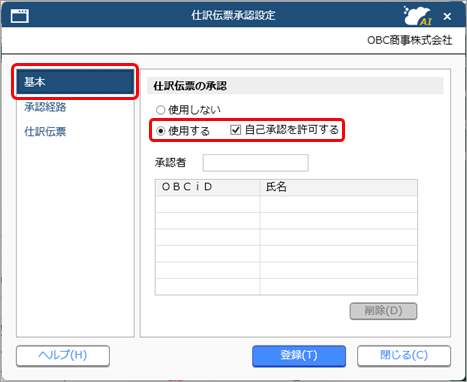Click the 仕訳伝票の承認 section heading

(x=190, y=86)
